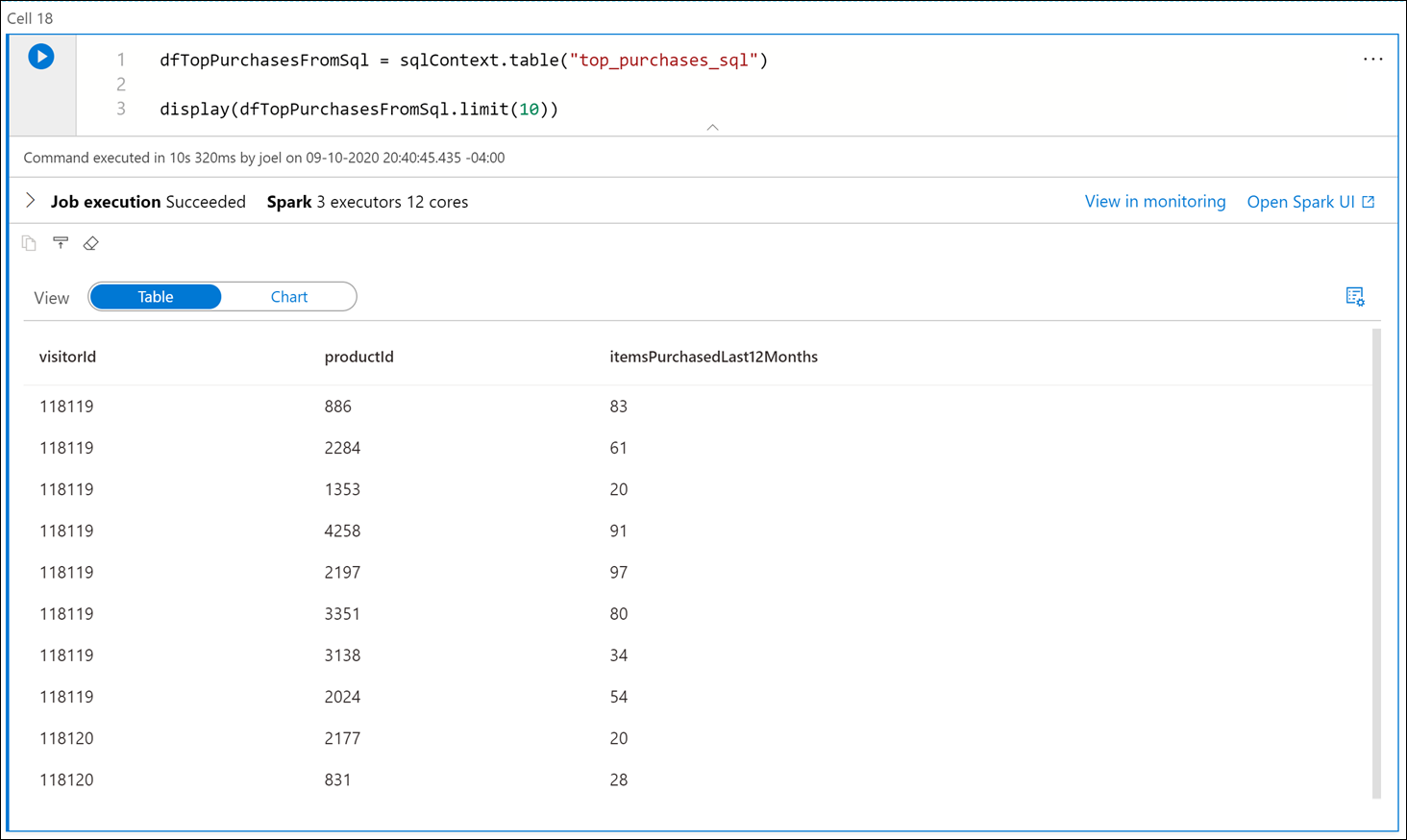Open the table view options icon
The image size is (1407, 840).
pos(1355,296)
